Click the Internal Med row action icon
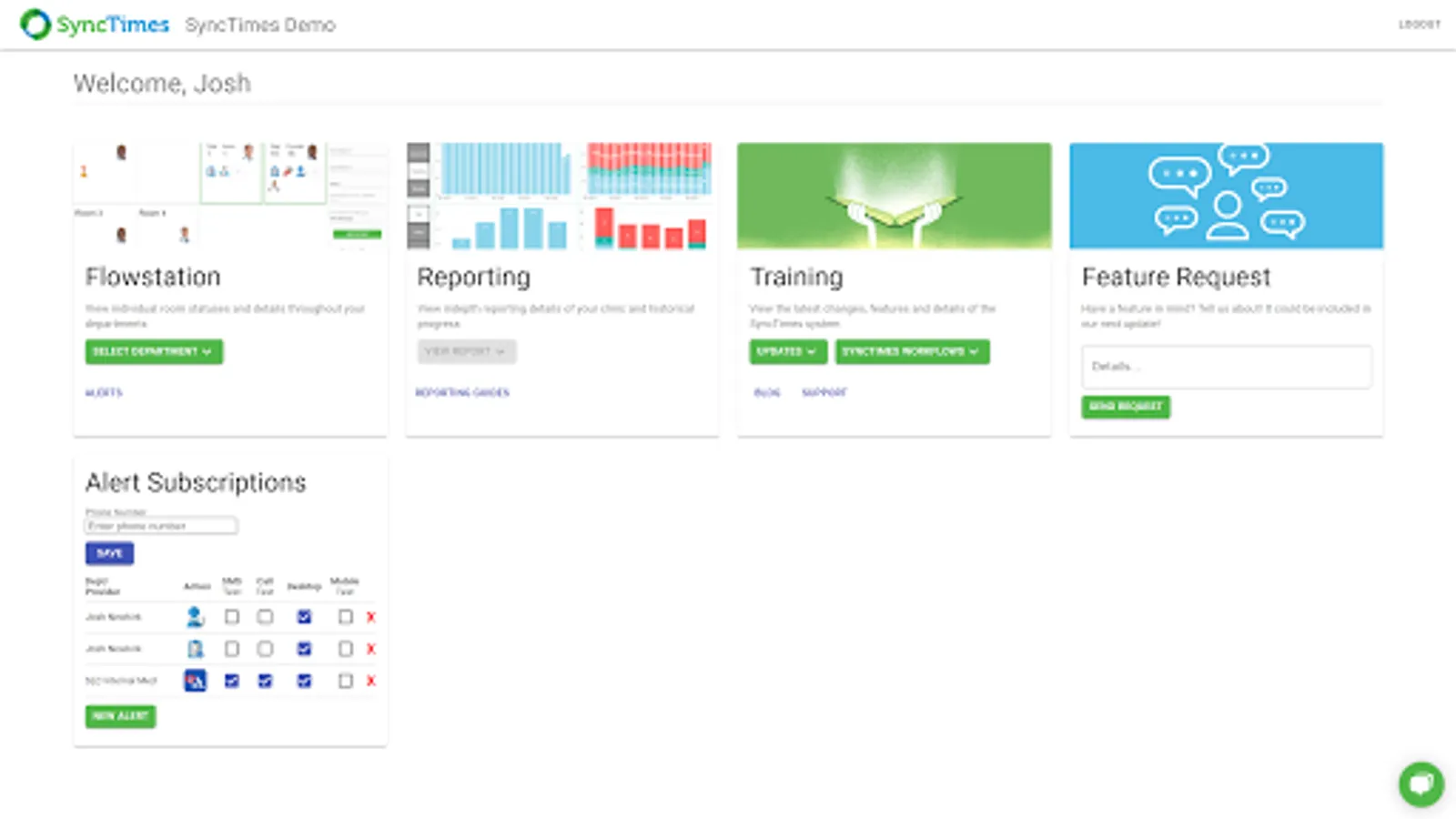This screenshot has height=819, width=1456. pos(195,681)
